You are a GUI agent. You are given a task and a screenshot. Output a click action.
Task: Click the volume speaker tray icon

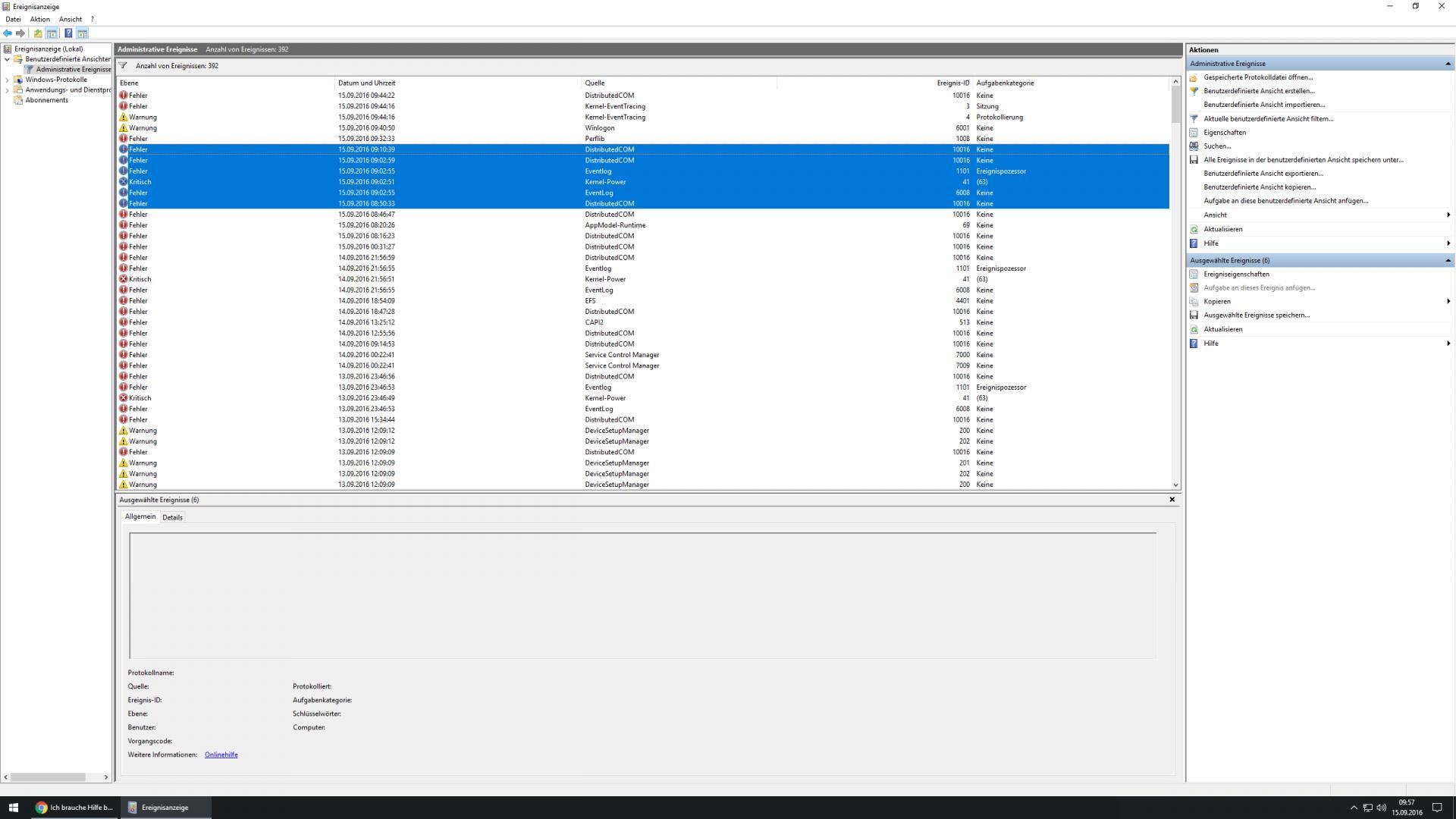1382,808
